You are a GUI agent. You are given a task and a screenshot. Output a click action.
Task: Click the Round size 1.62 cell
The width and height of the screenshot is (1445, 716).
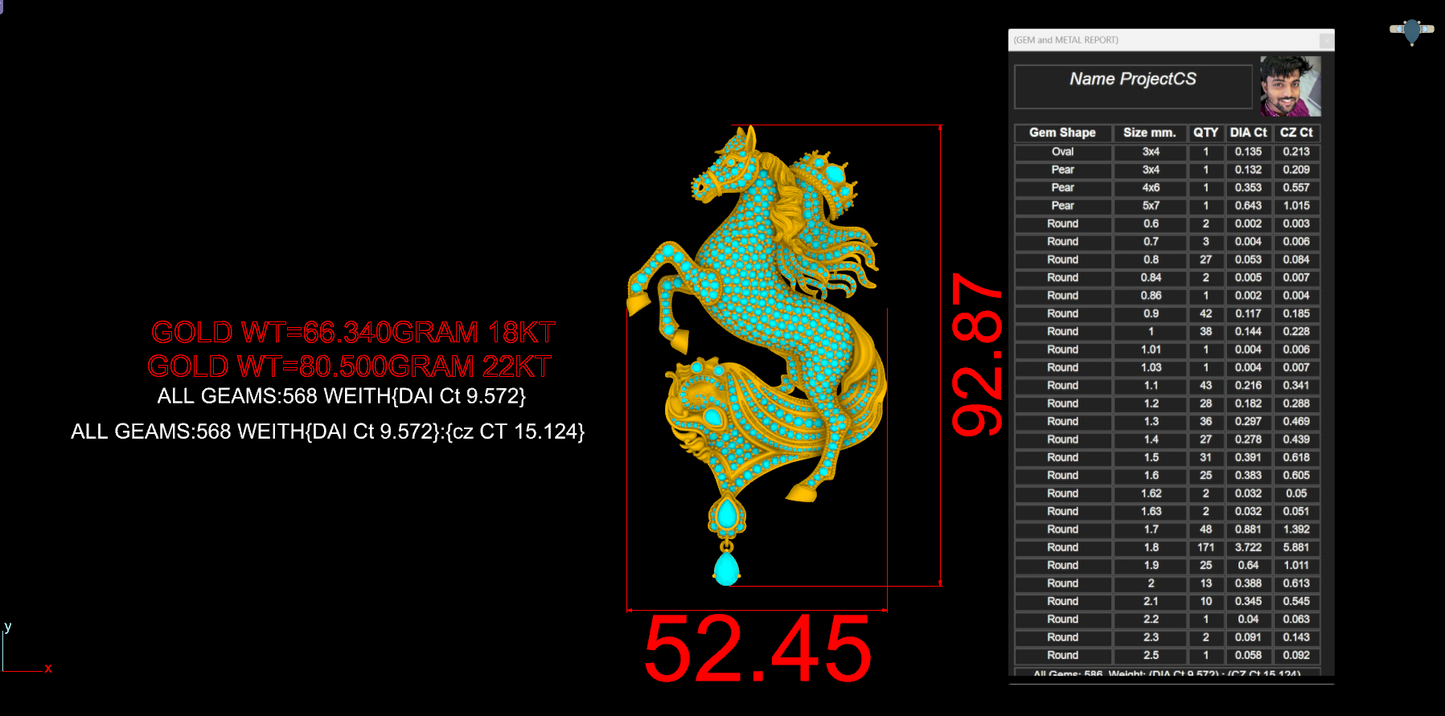1150,494
